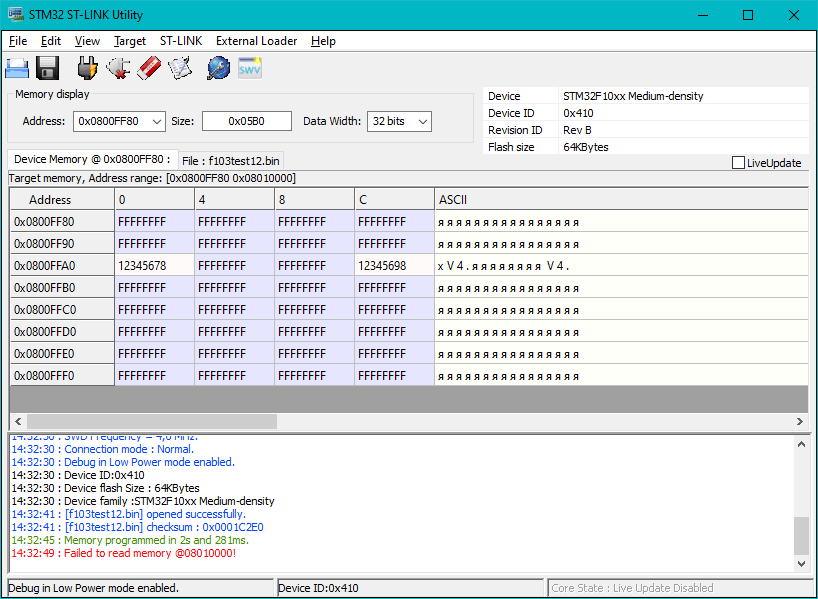
Task: Click the Device ID value 0x410 in info panel
Action: click(x=578, y=113)
